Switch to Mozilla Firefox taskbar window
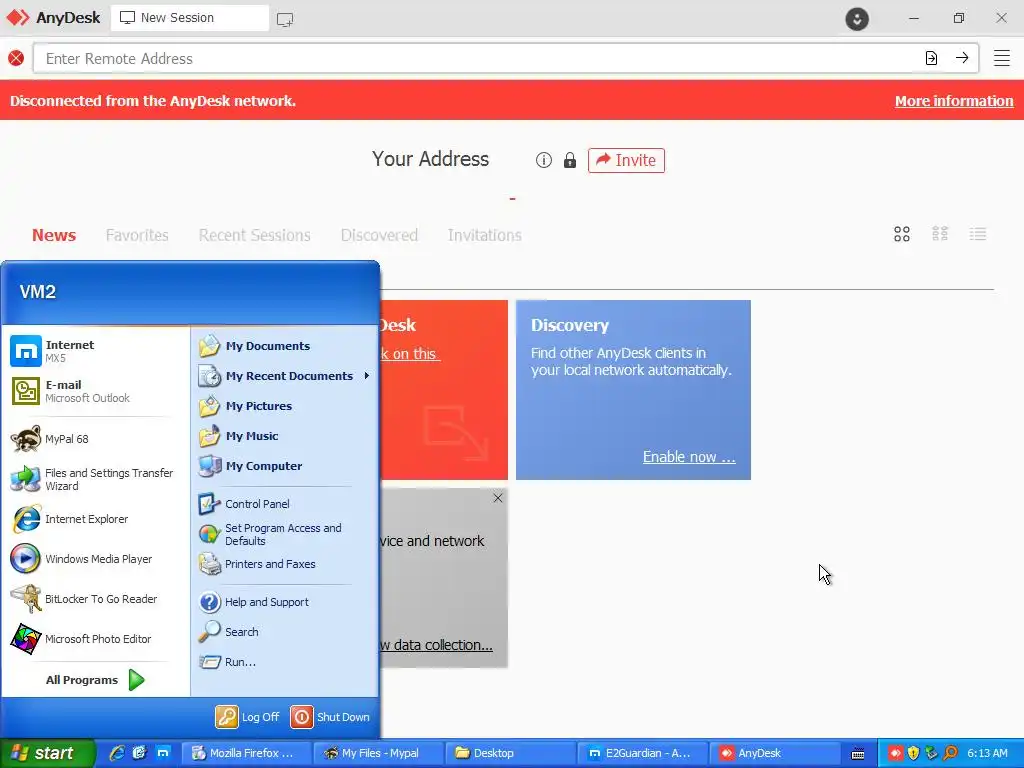1024x768 pixels. (x=246, y=753)
